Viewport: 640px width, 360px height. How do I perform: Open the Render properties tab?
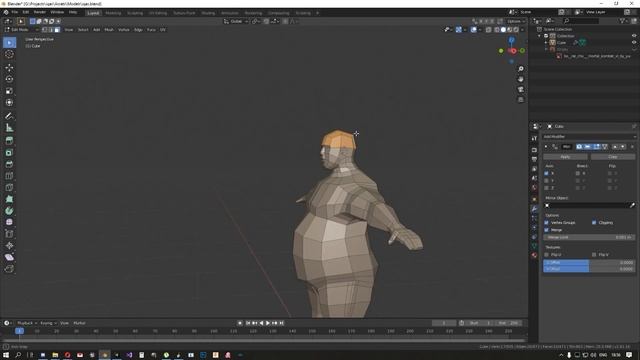[x=534, y=150]
